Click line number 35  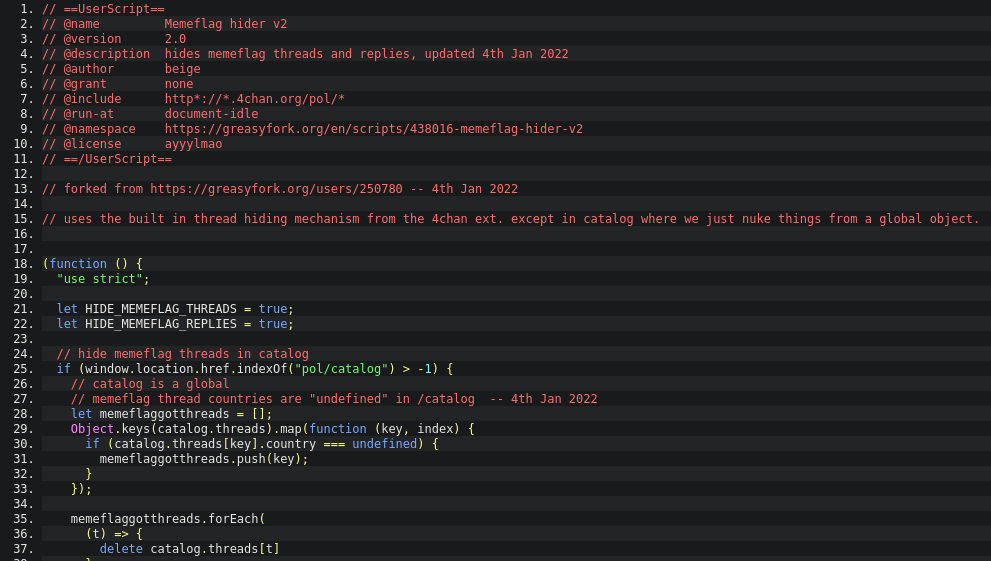coord(23,519)
